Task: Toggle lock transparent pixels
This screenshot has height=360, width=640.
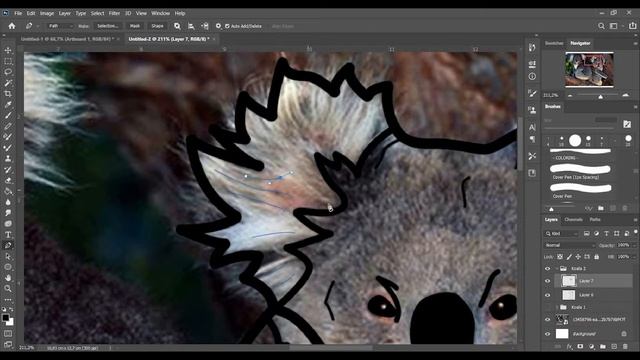Action: 560,257
